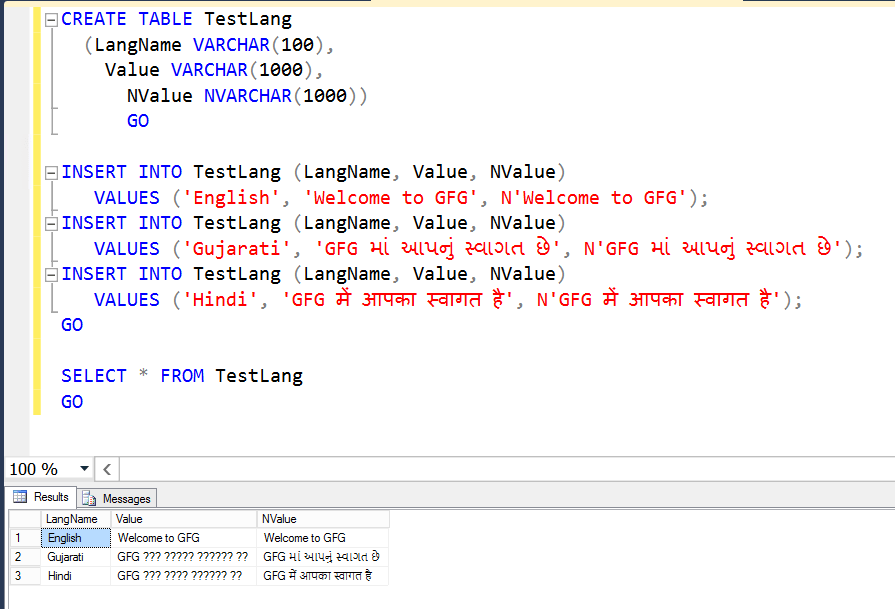Screen dimensions: 895x609
Task: Click the Value column header
Action: [180, 518]
